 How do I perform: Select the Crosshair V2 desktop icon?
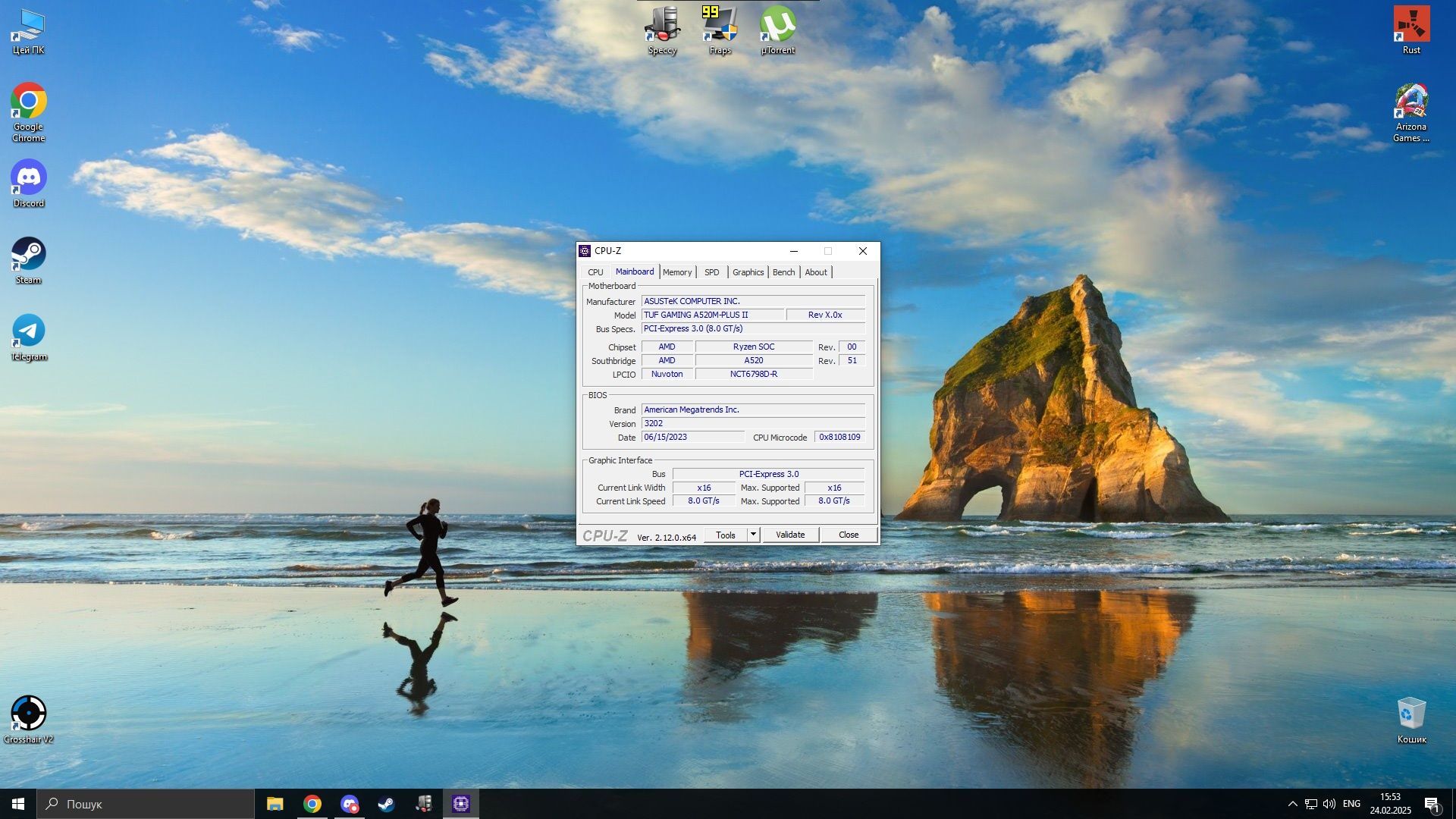[29, 720]
